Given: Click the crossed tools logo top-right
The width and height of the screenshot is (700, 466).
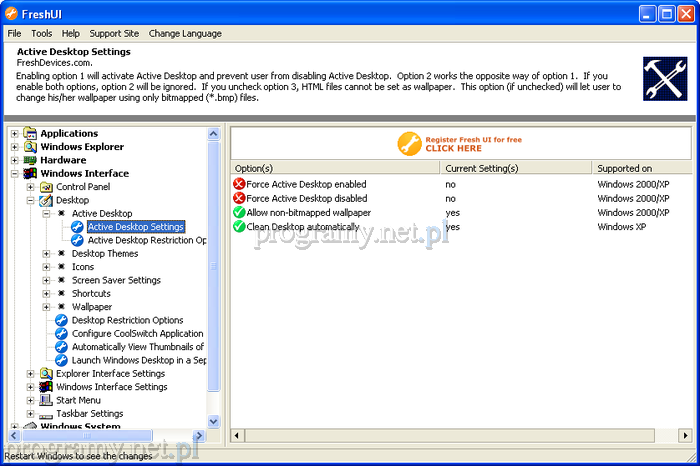Looking at the screenshot, I should click(664, 79).
